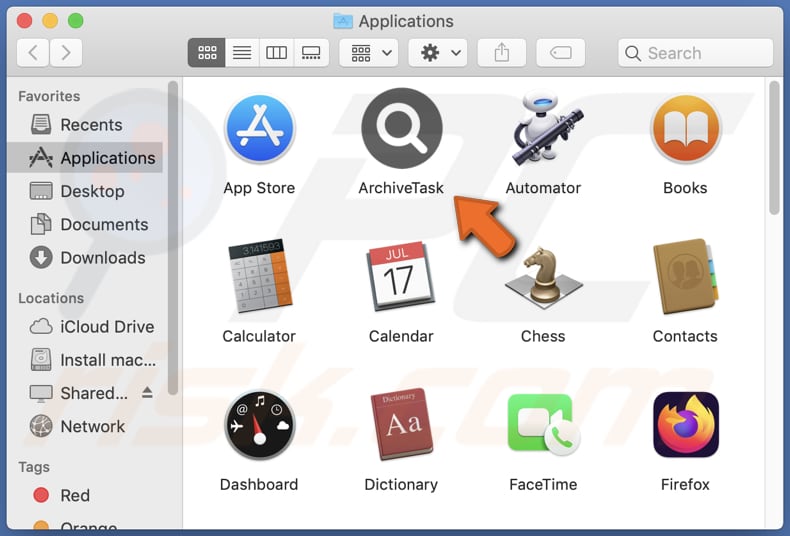This screenshot has height=536, width=790.
Task: Filter by the Red tag
Action: [86, 495]
